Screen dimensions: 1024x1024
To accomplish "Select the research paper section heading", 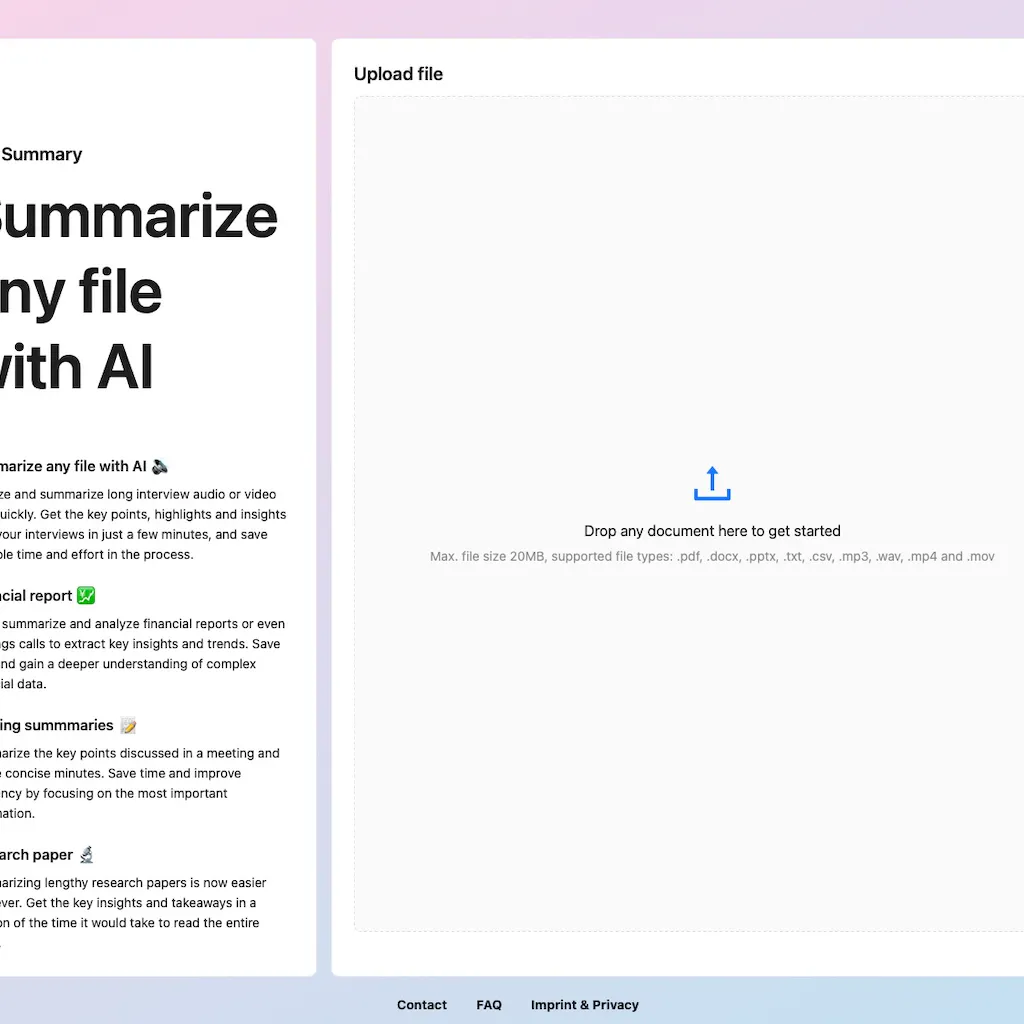I will 36,855.
